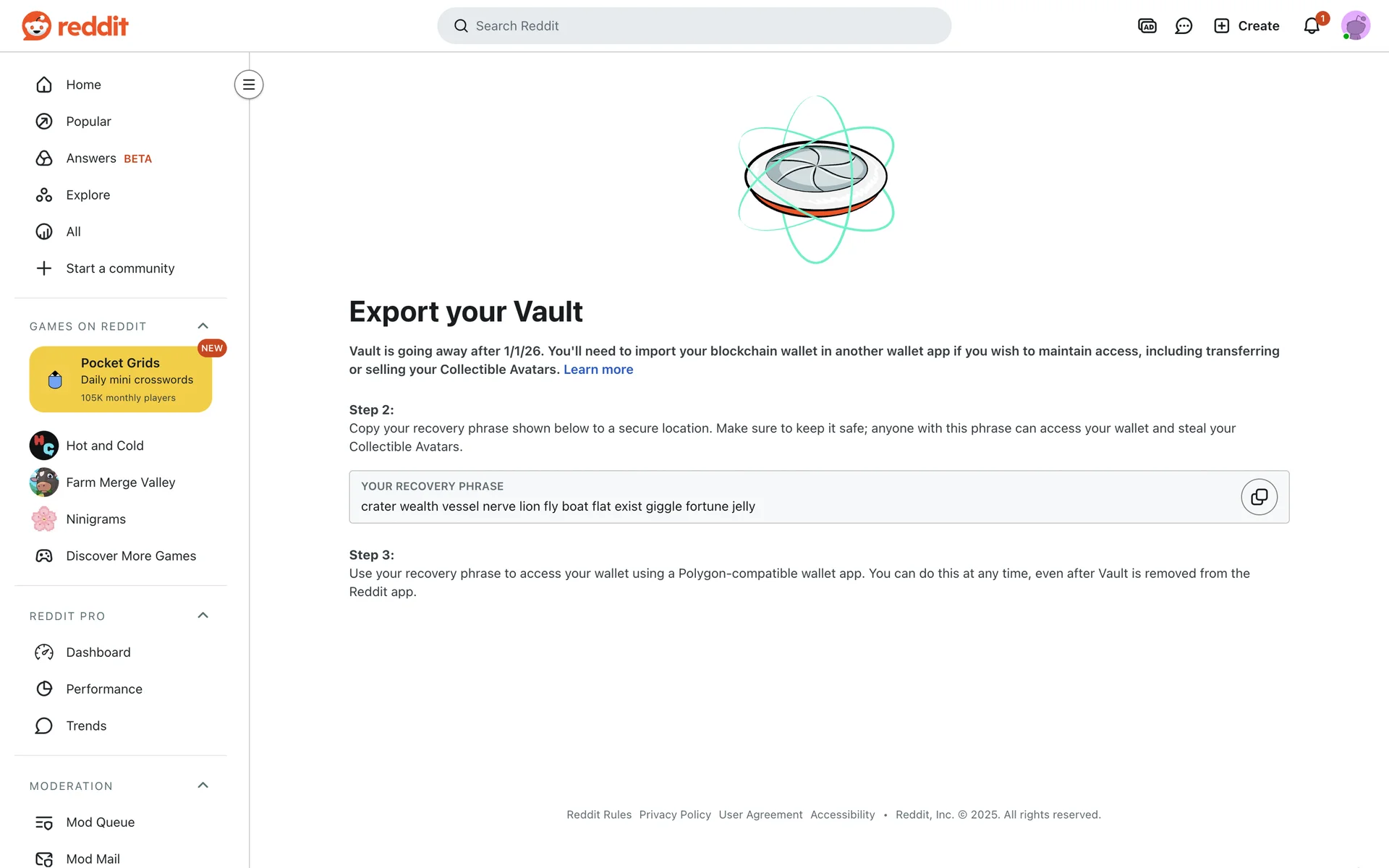Open the Answers beta page
The width and height of the screenshot is (1389, 868).
pyautogui.click(x=91, y=158)
